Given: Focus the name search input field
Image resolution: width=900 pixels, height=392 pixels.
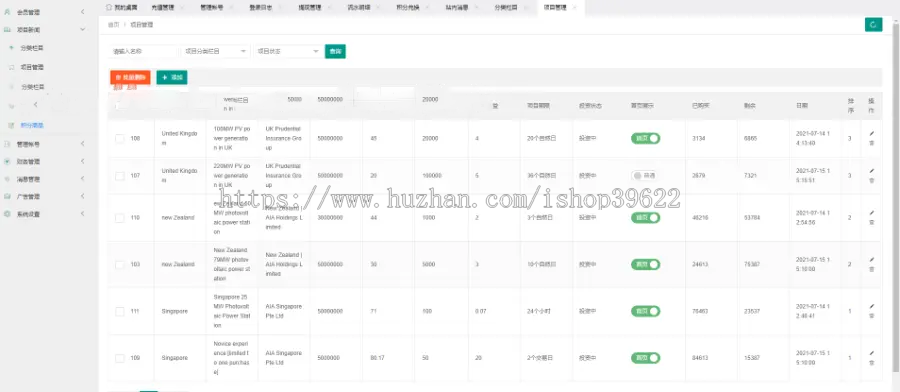Looking at the screenshot, I should (x=143, y=51).
